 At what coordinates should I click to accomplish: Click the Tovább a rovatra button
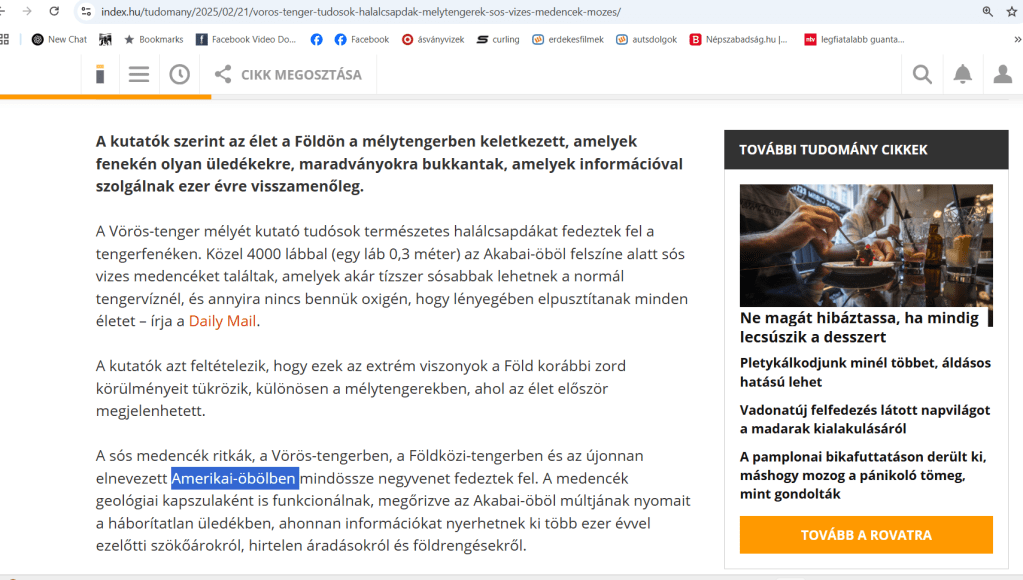click(x=866, y=535)
